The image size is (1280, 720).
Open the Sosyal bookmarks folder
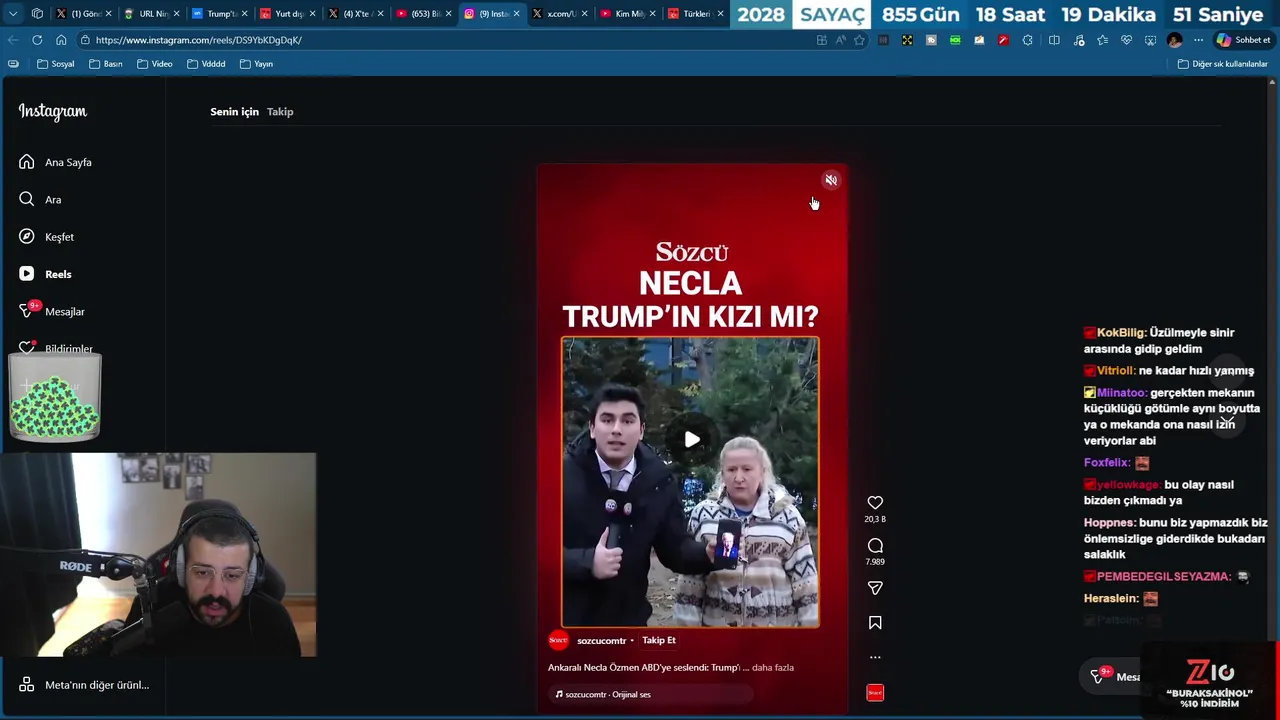(55, 64)
